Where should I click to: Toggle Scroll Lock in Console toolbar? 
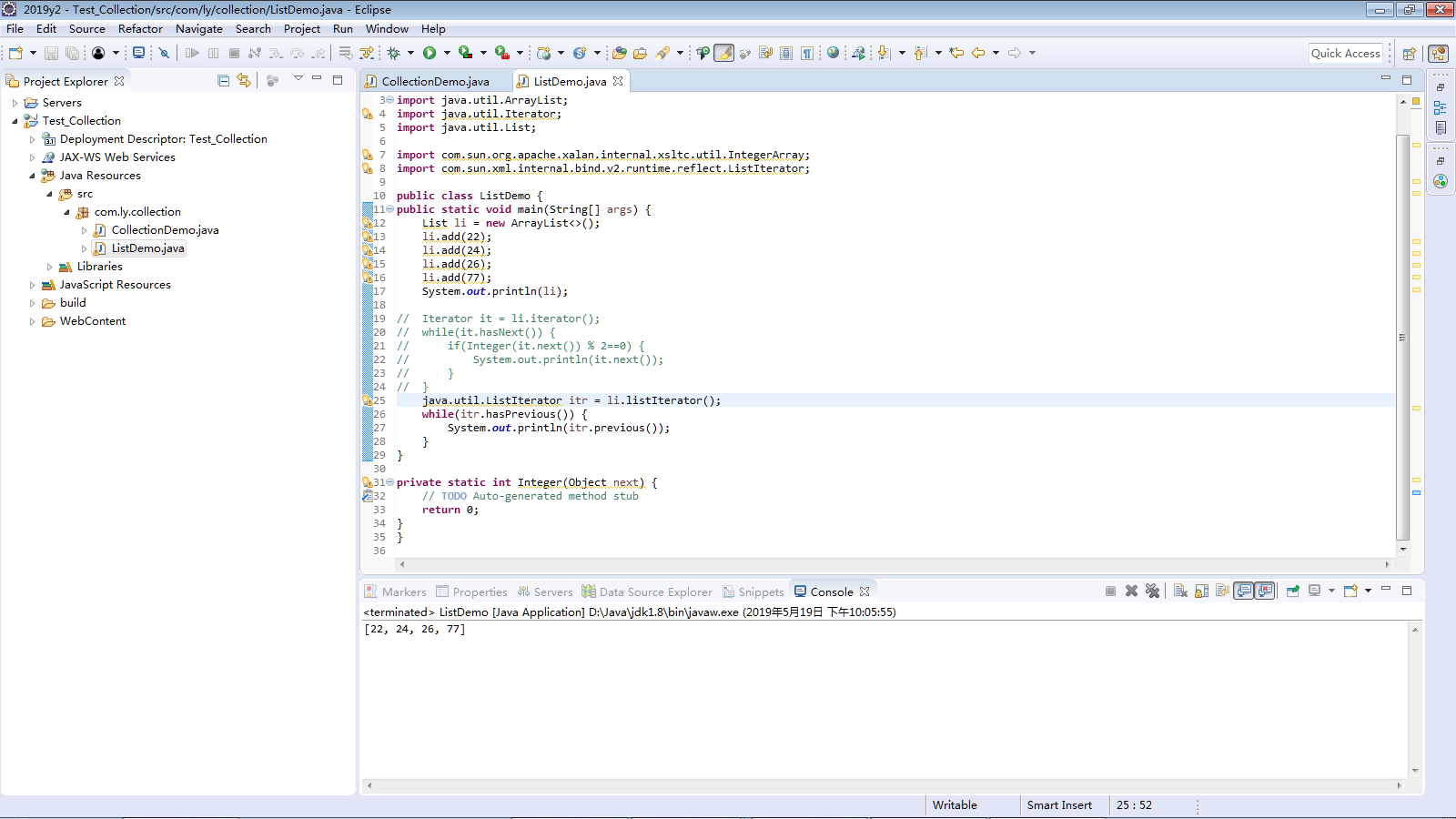pyautogui.click(x=1201, y=591)
